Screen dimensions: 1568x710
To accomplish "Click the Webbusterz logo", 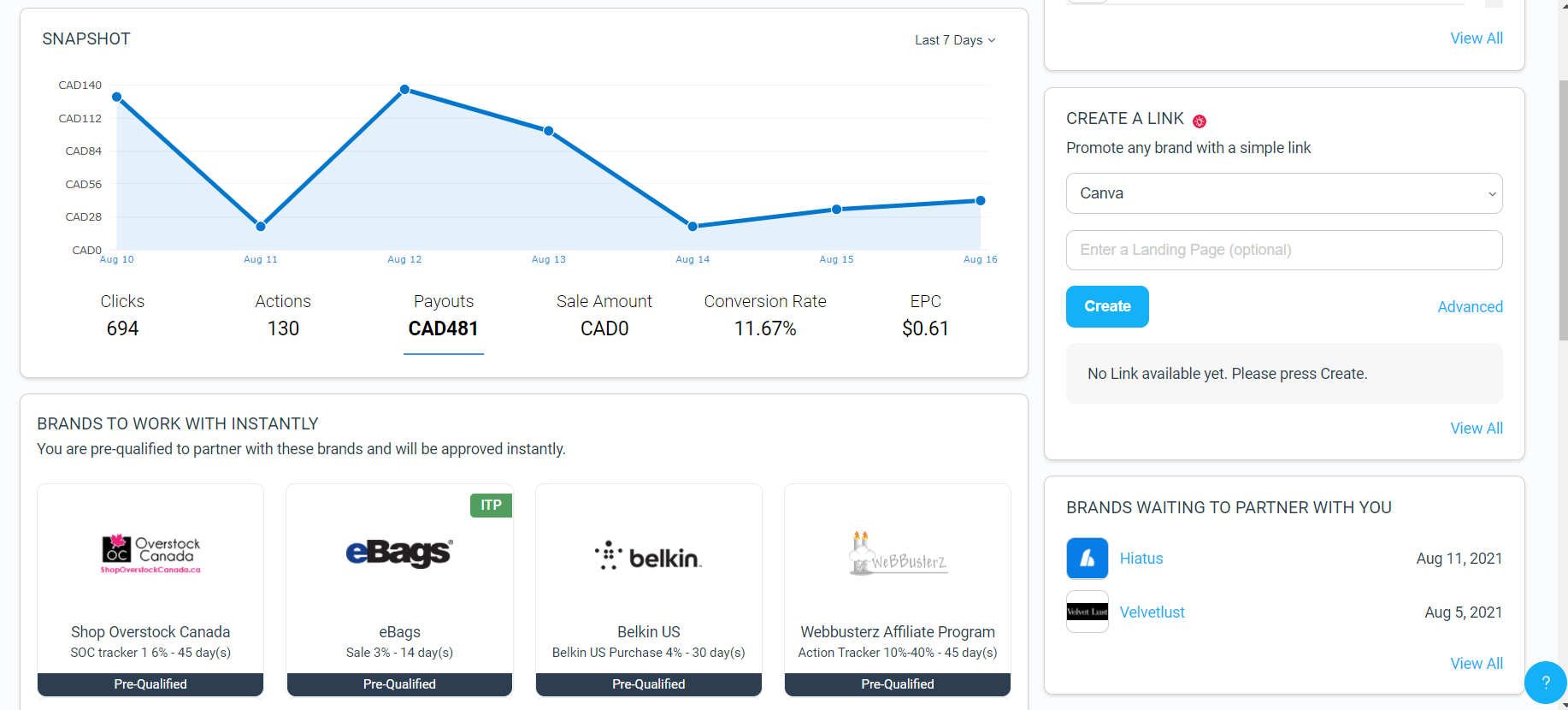I will click(898, 553).
